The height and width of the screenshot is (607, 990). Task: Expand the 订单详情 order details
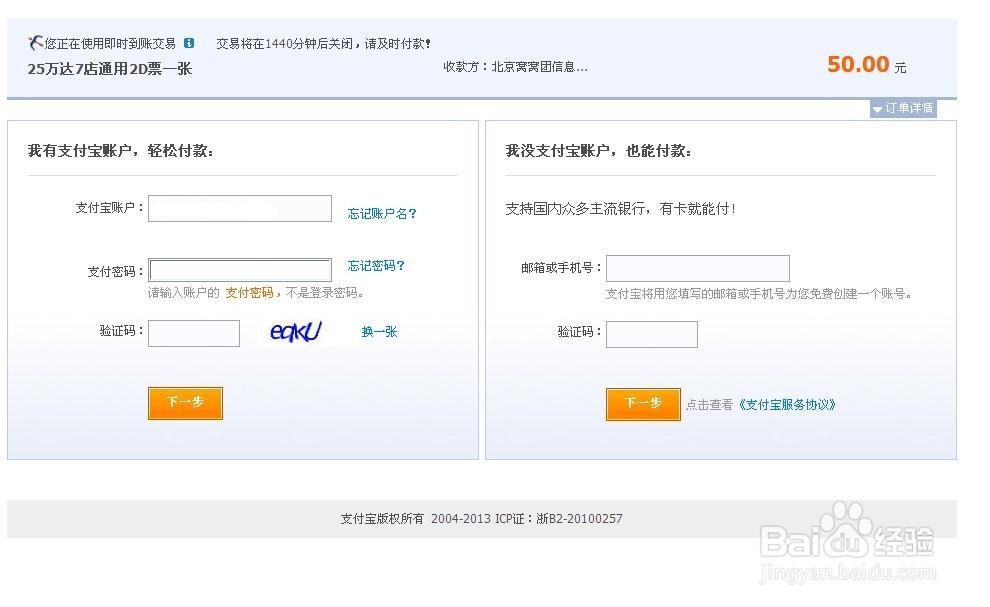903,108
